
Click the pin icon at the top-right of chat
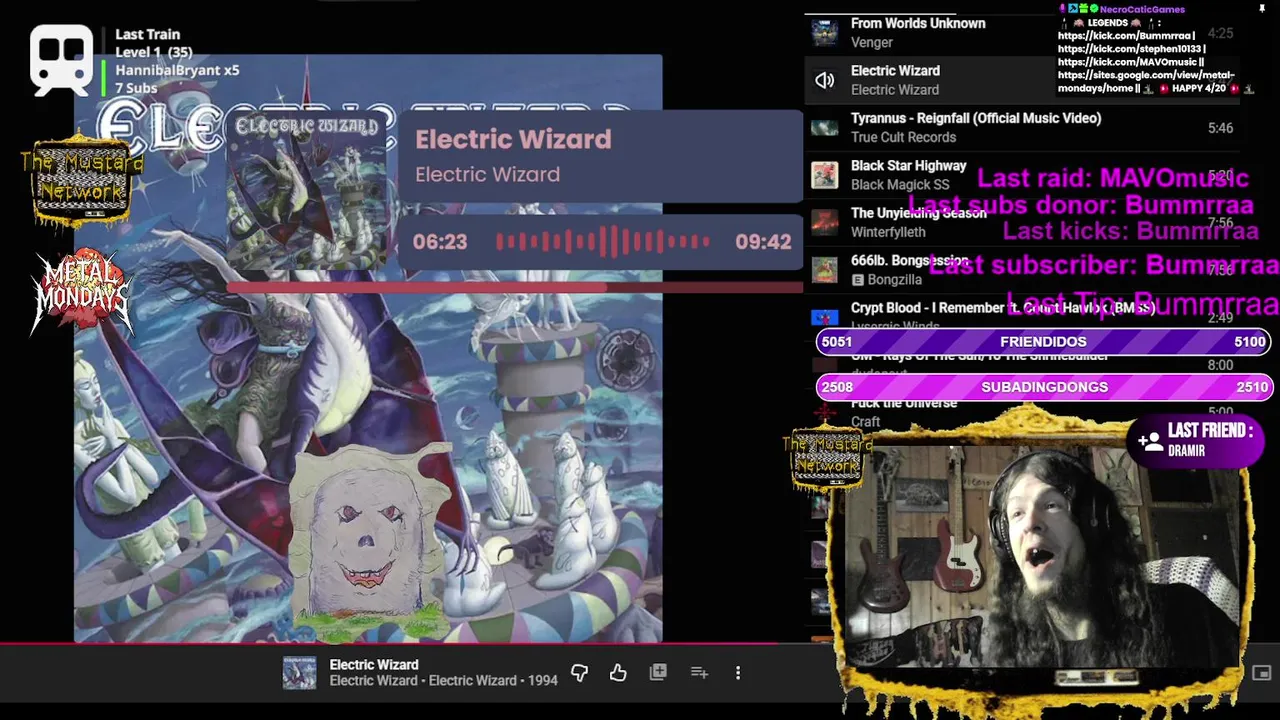click(x=1262, y=9)
